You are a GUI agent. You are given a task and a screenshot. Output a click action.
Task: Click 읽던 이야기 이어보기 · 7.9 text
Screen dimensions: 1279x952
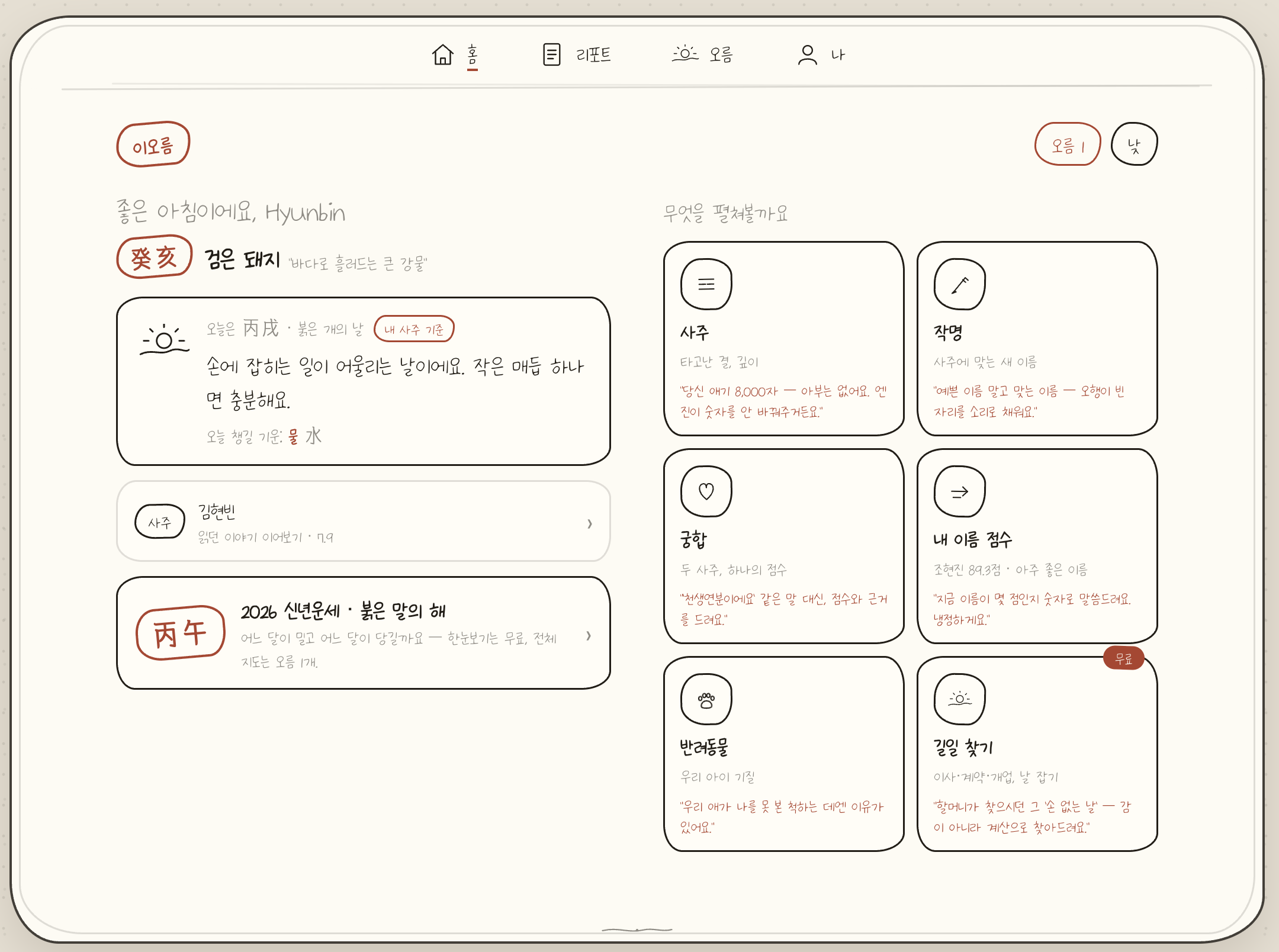click(x=265, y=538)
